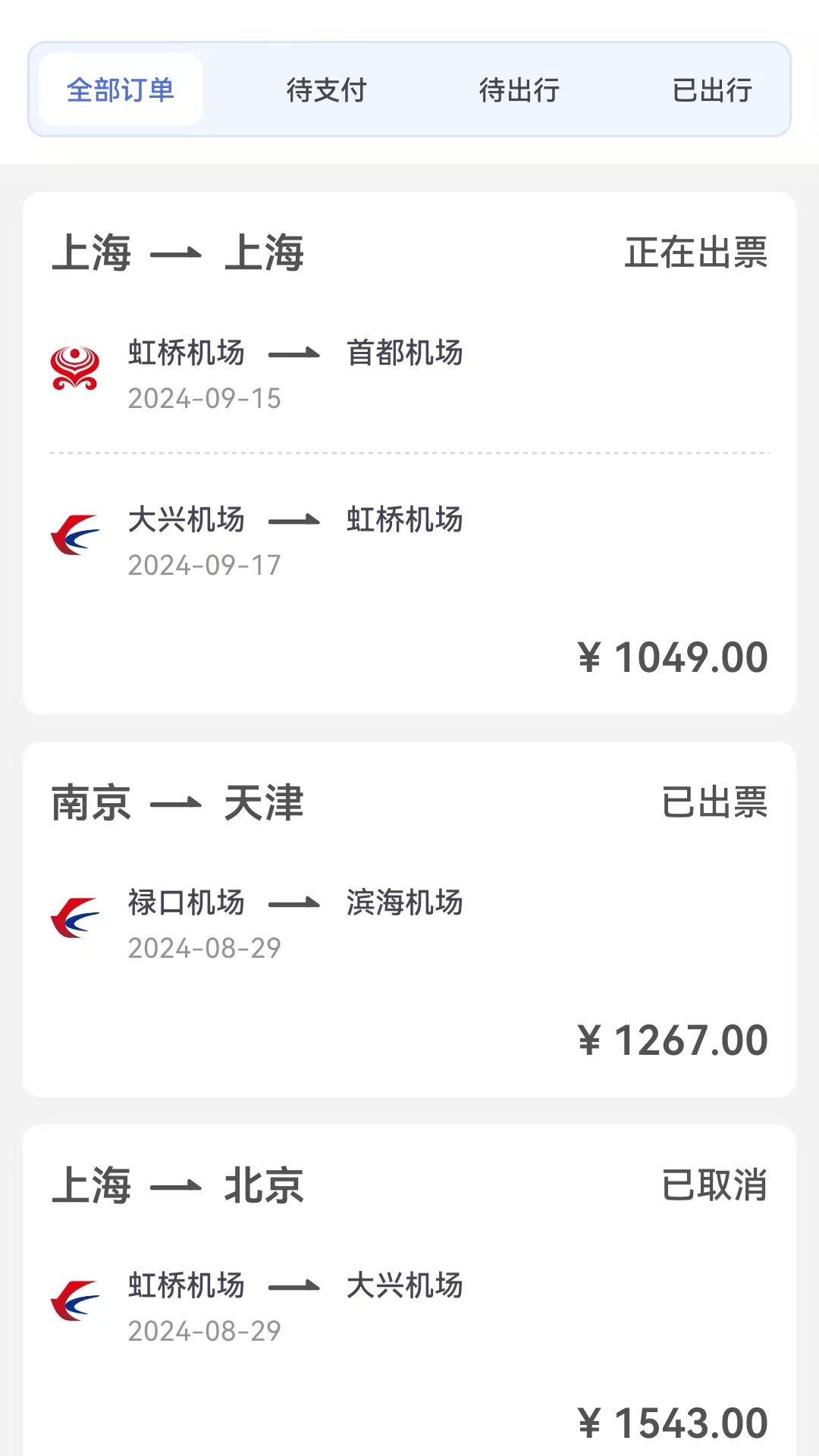
Task: Click airline logo in the cancelled 上海→北京 order
Action: pos(74,1301)
